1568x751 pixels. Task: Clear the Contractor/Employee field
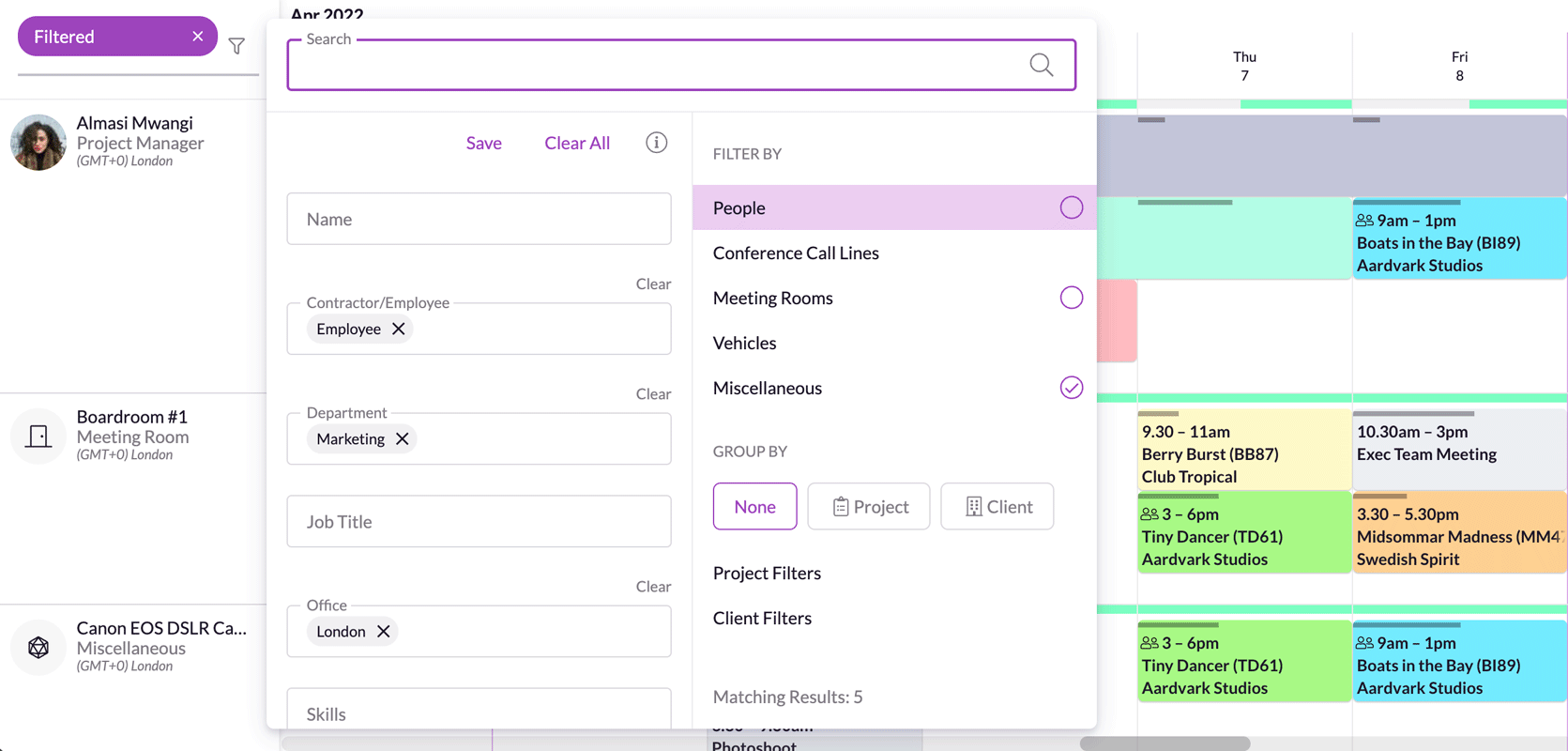[x=653, y=284]
